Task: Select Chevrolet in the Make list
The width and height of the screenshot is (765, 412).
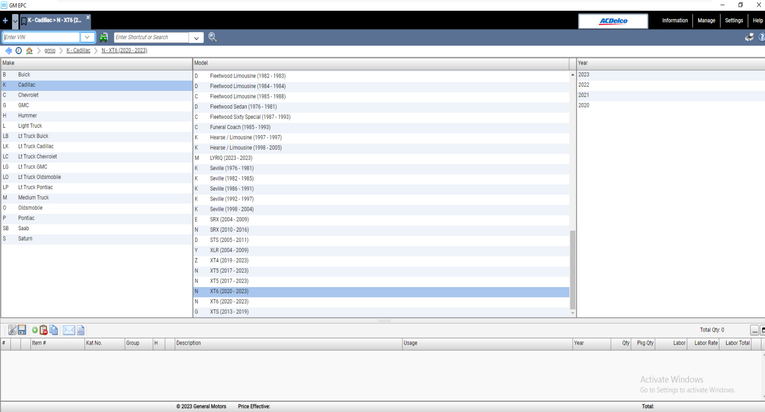Action: click(x=28, y=95)
